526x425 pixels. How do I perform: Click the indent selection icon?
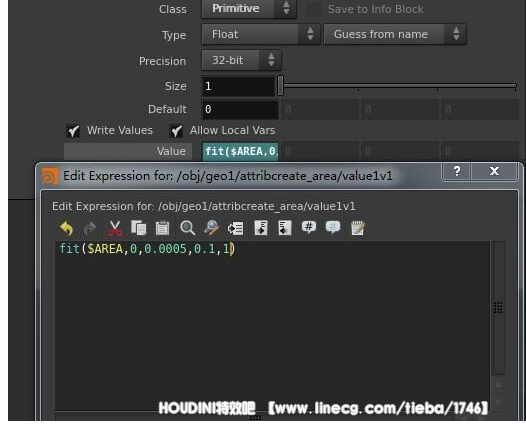coord(261,228)
